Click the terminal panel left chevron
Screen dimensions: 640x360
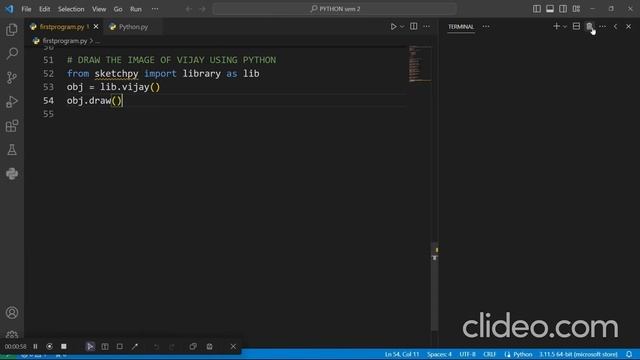pyautogui.click(x=616, y=27)
